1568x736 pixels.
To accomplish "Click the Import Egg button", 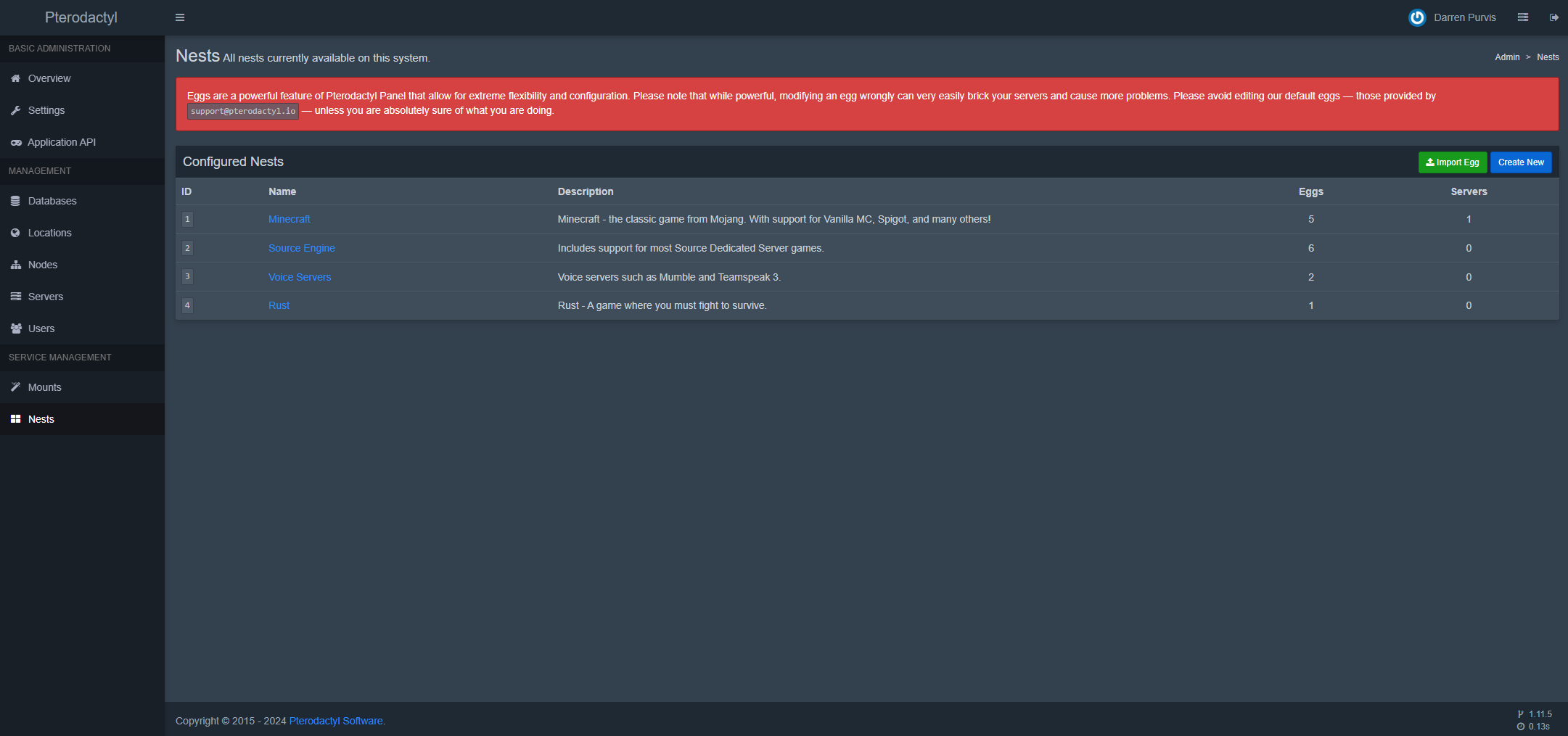I will coord(1452,162).
